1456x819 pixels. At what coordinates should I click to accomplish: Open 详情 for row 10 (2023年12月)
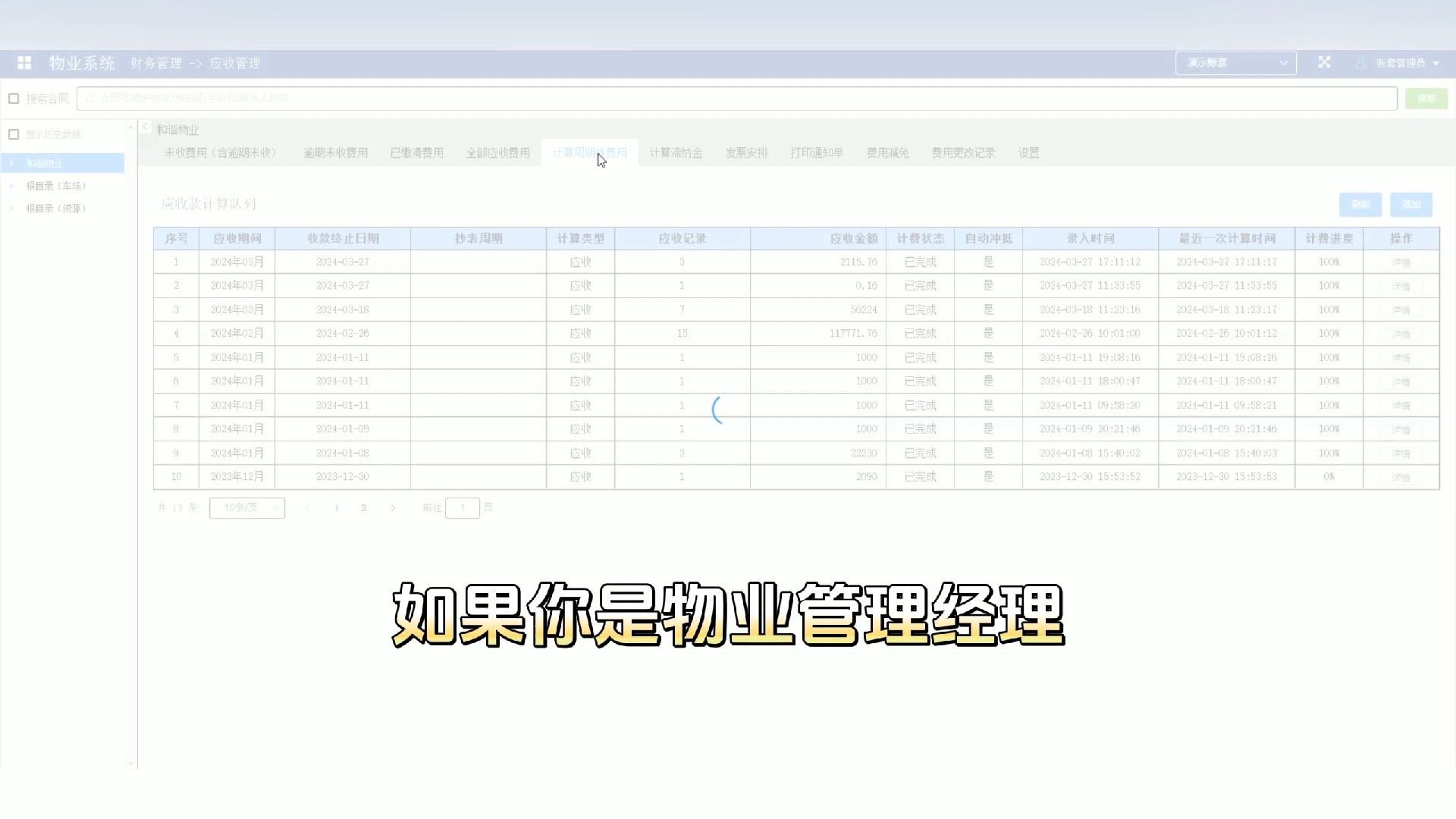pos(1401,478)
